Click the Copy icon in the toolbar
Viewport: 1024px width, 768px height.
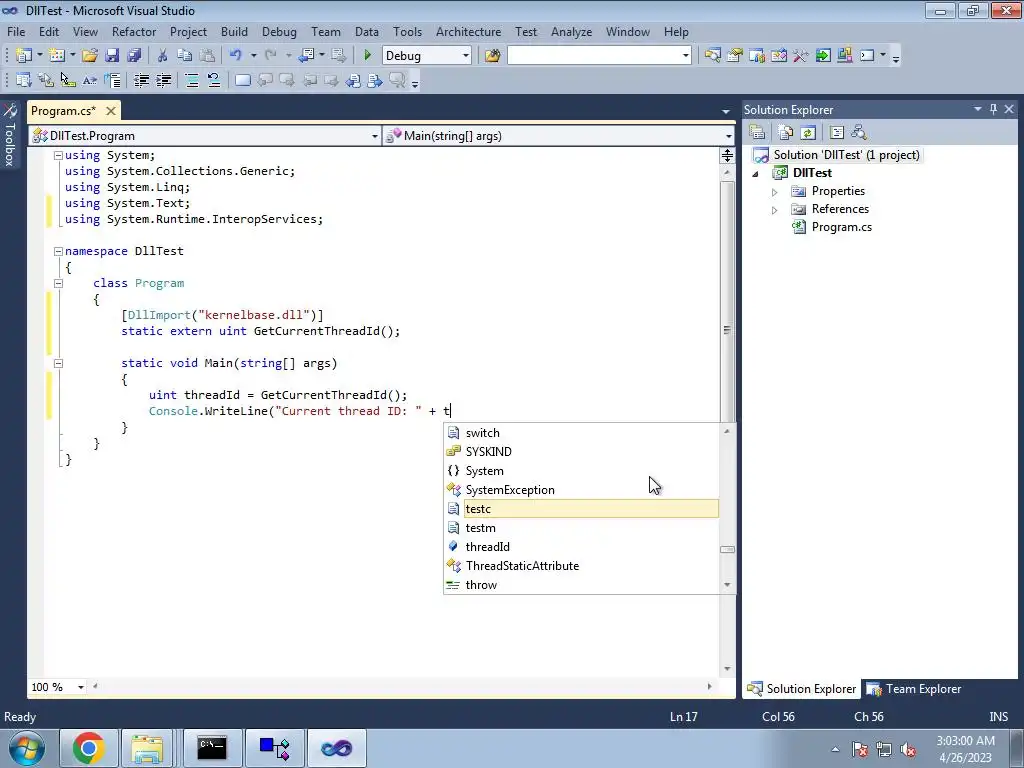(184, 56)
